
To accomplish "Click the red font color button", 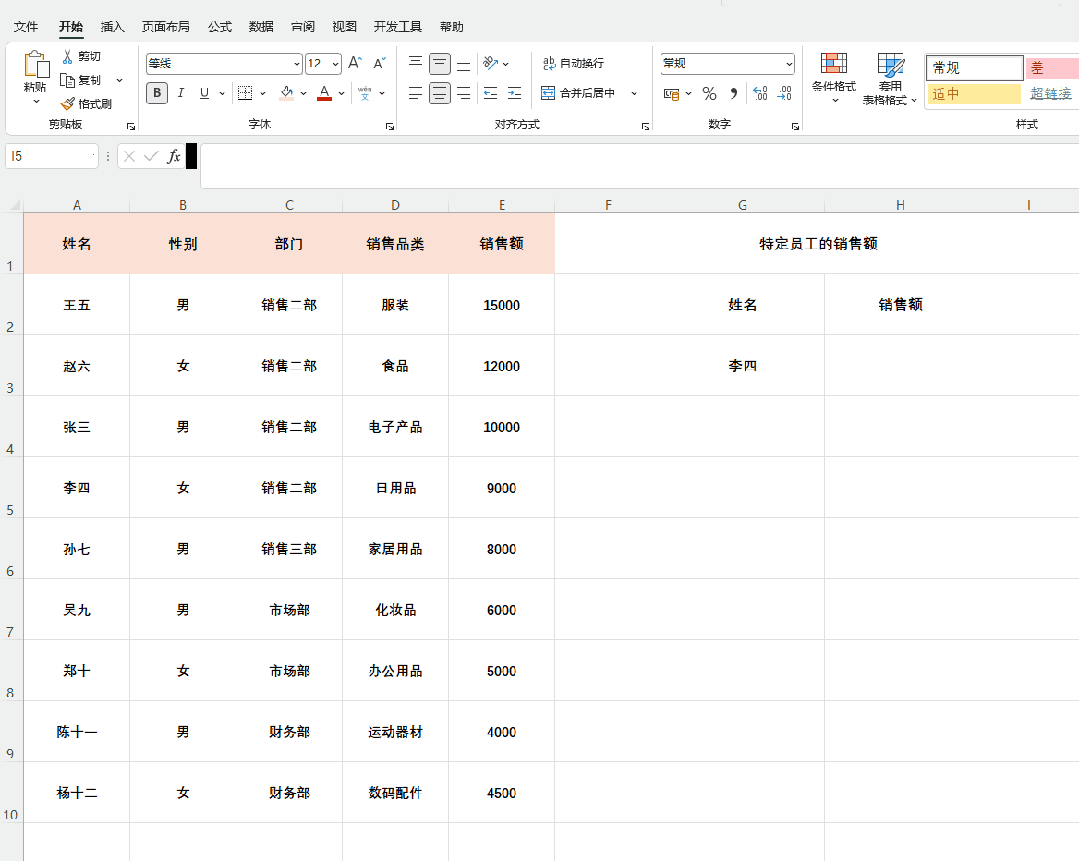I will click(x=324, y=93).
